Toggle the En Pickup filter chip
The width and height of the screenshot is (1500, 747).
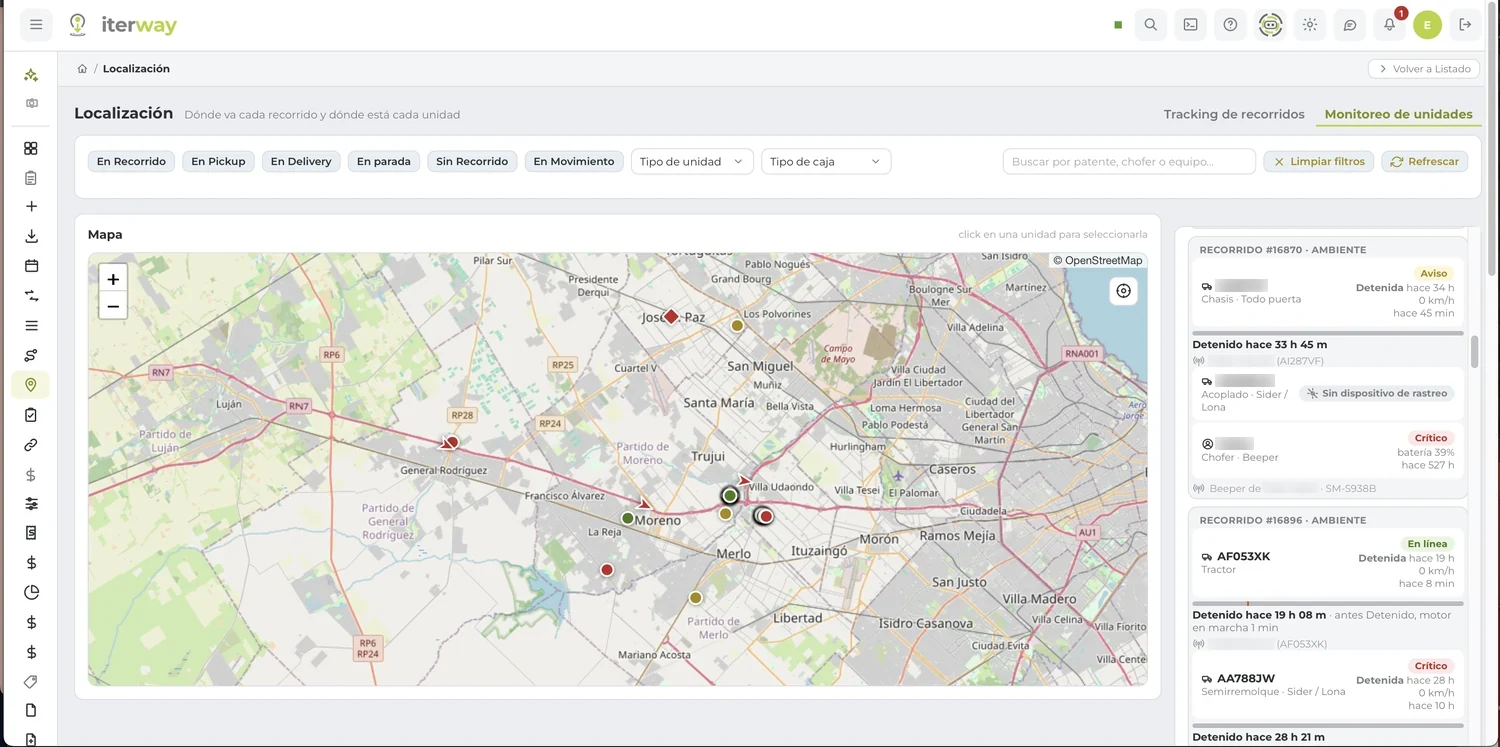coord(218,161)
